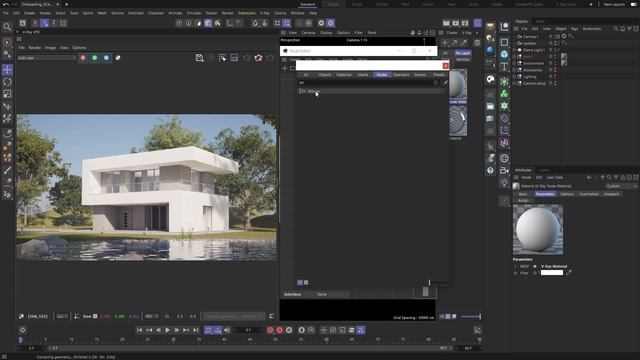Save the rendered image in VFB
640x360 pixels.
tap(199, 58)
